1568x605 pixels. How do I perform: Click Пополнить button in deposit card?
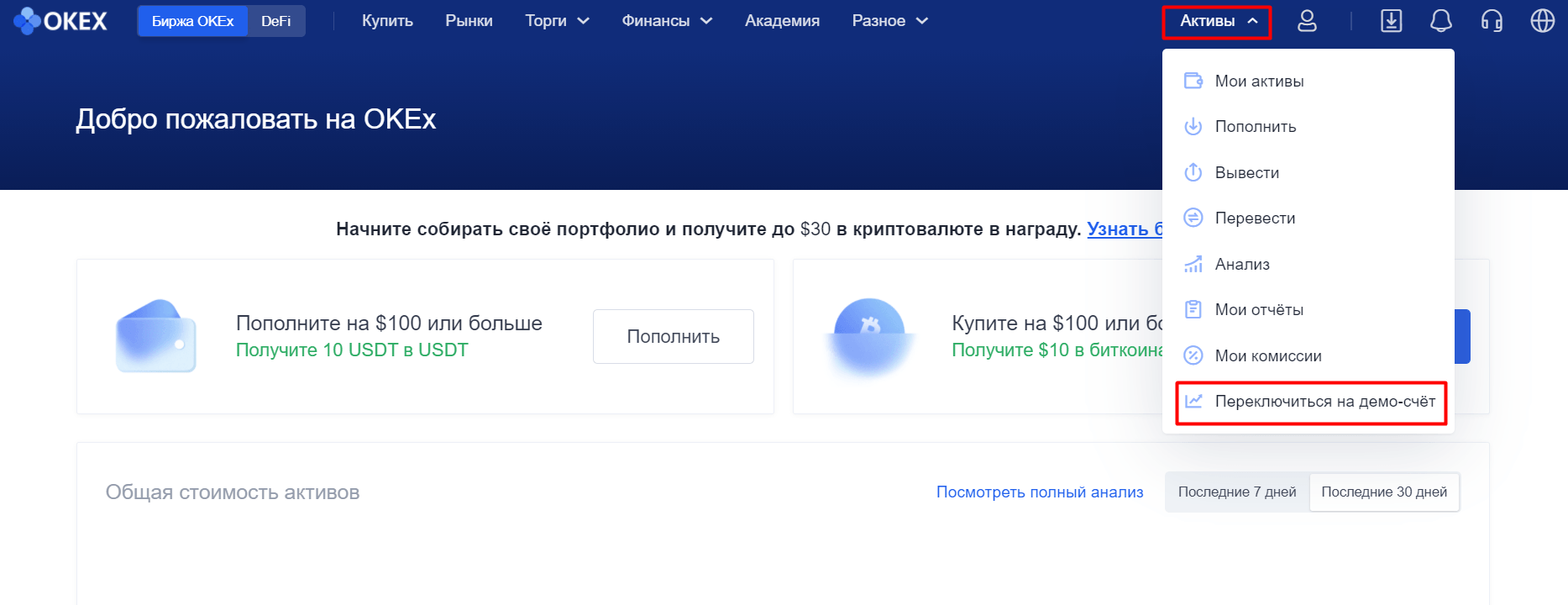coord(674,336)
